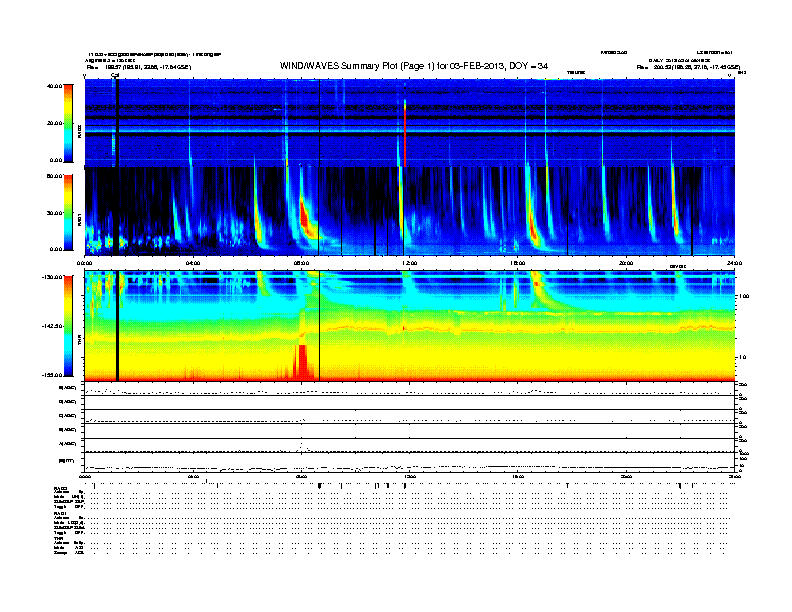Click the RAD2 panel color scale bar
This screenshot has height=612, width=792.
click(x=68, y=123)
